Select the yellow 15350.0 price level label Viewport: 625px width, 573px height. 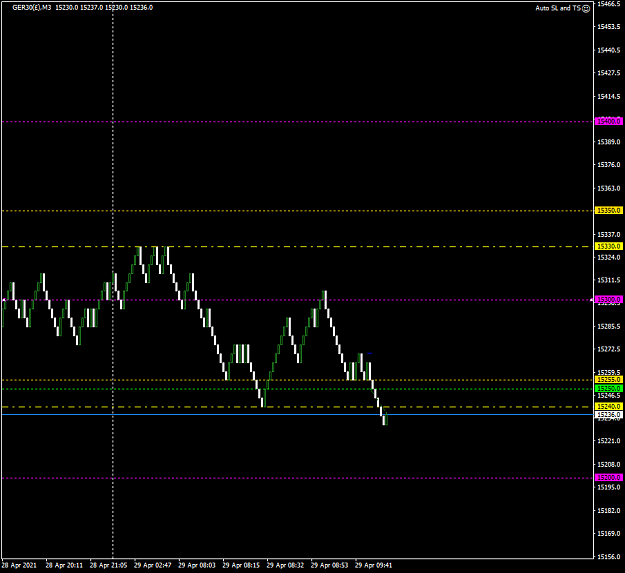pyautogui.click(x=609, y=210)
